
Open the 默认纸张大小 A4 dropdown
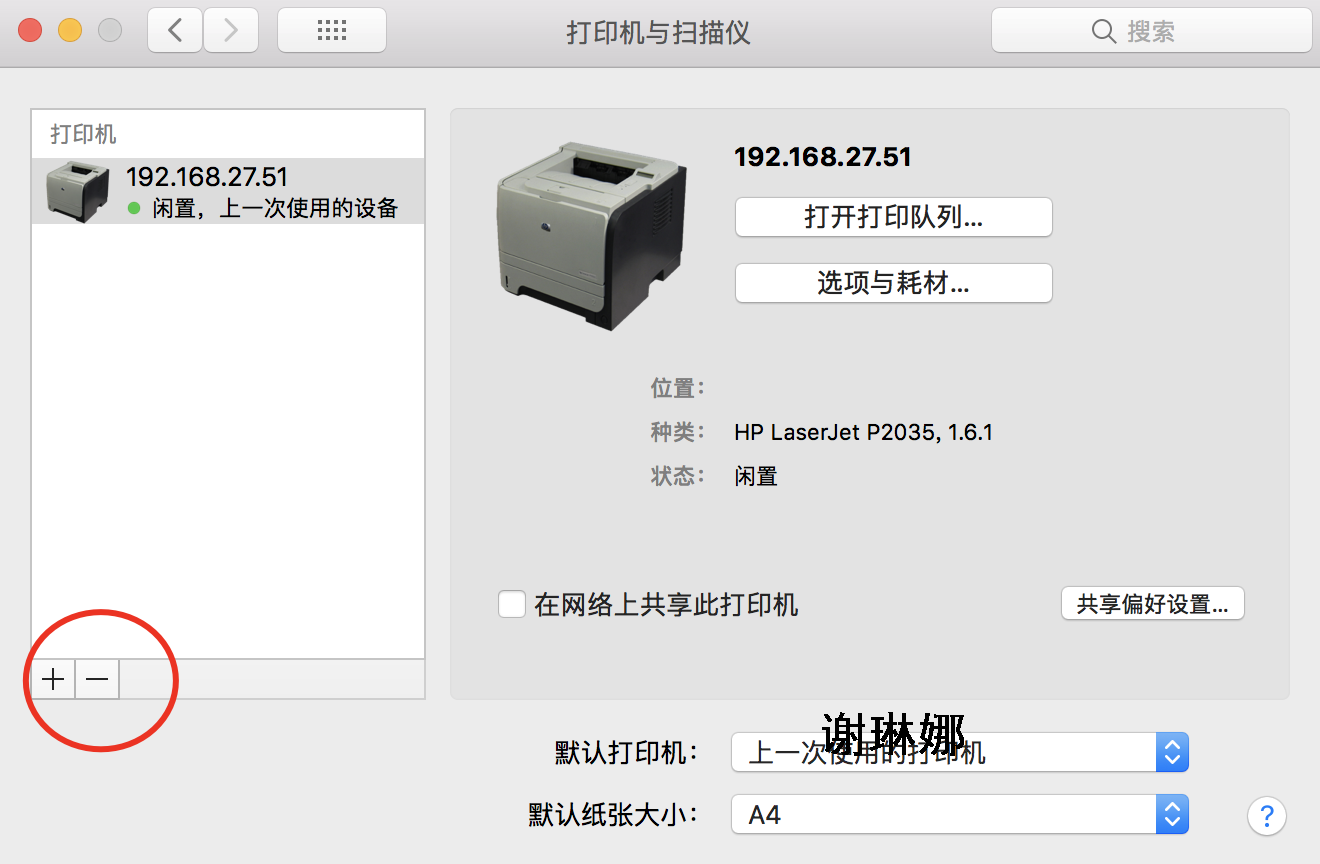[960, 815]
